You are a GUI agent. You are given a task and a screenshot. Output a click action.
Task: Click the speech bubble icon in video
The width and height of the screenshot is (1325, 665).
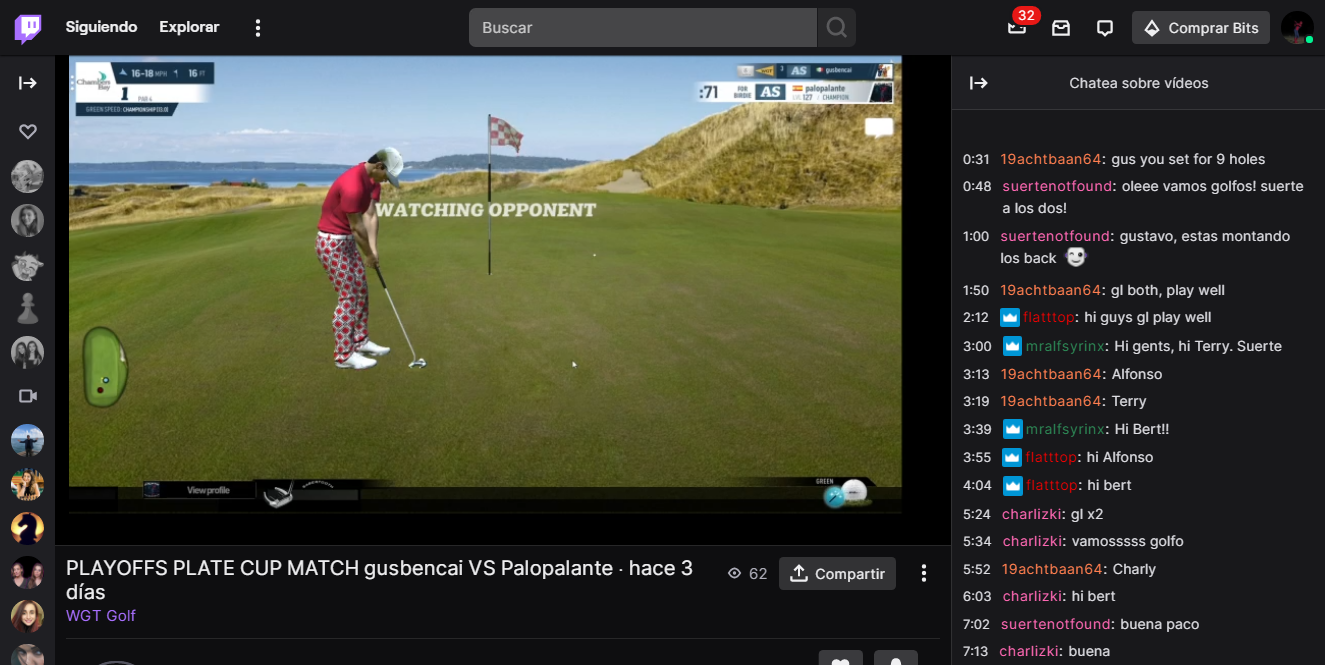point(879,127)
